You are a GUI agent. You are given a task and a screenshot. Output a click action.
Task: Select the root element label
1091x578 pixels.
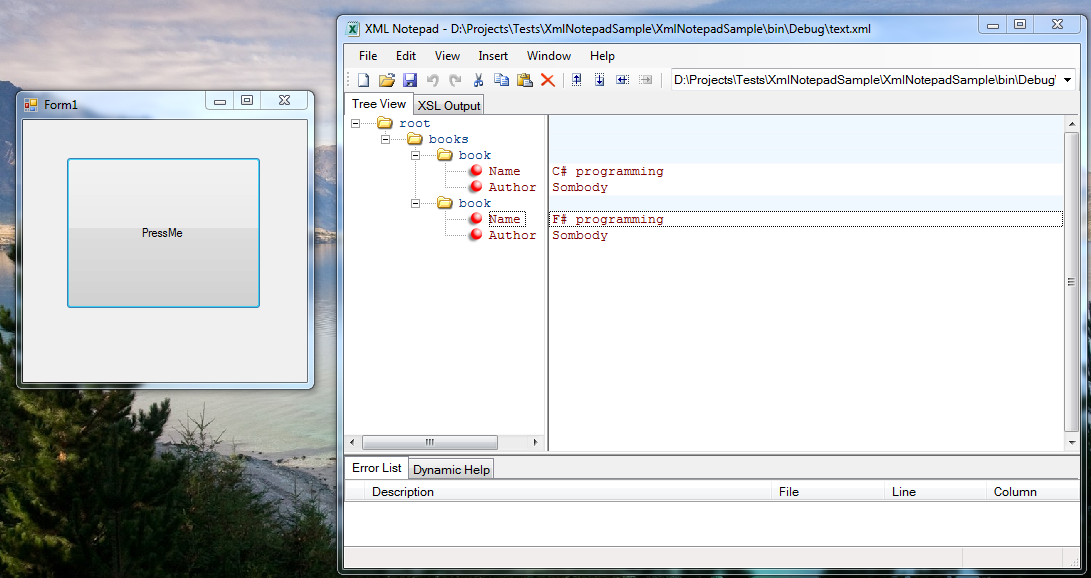tap(415, 123)
